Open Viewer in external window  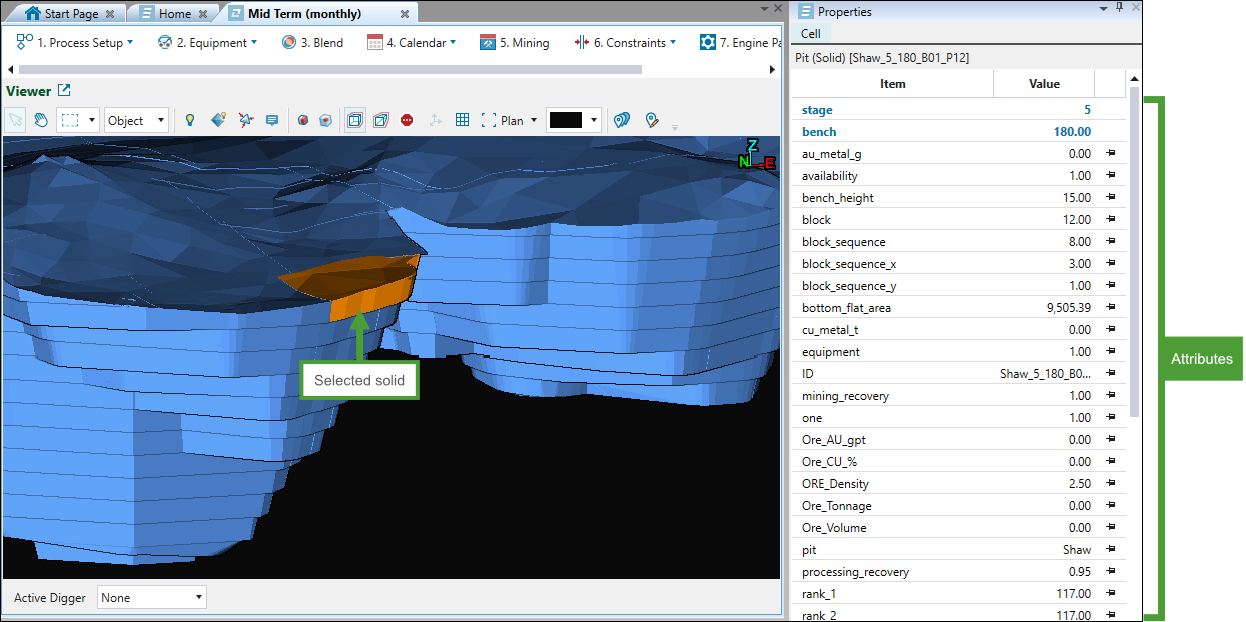click(x=64, y=91)
